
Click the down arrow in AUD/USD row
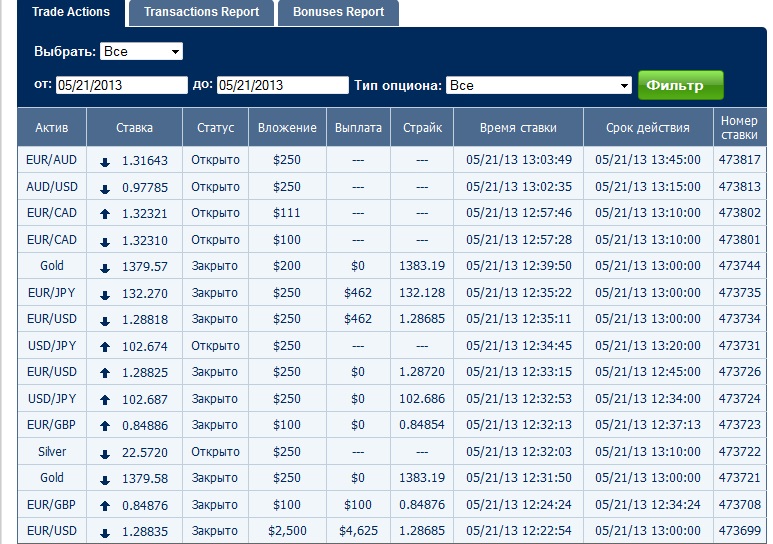click(105, 189)
